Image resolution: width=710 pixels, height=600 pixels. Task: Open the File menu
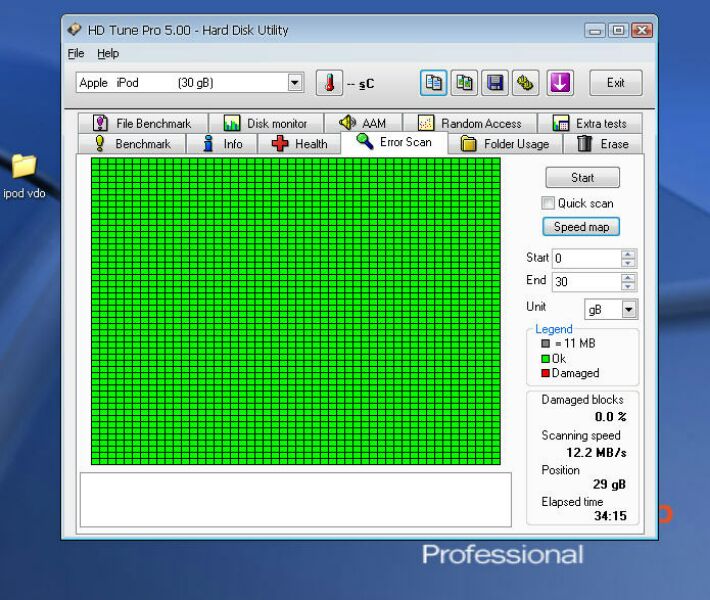(76, 53)
